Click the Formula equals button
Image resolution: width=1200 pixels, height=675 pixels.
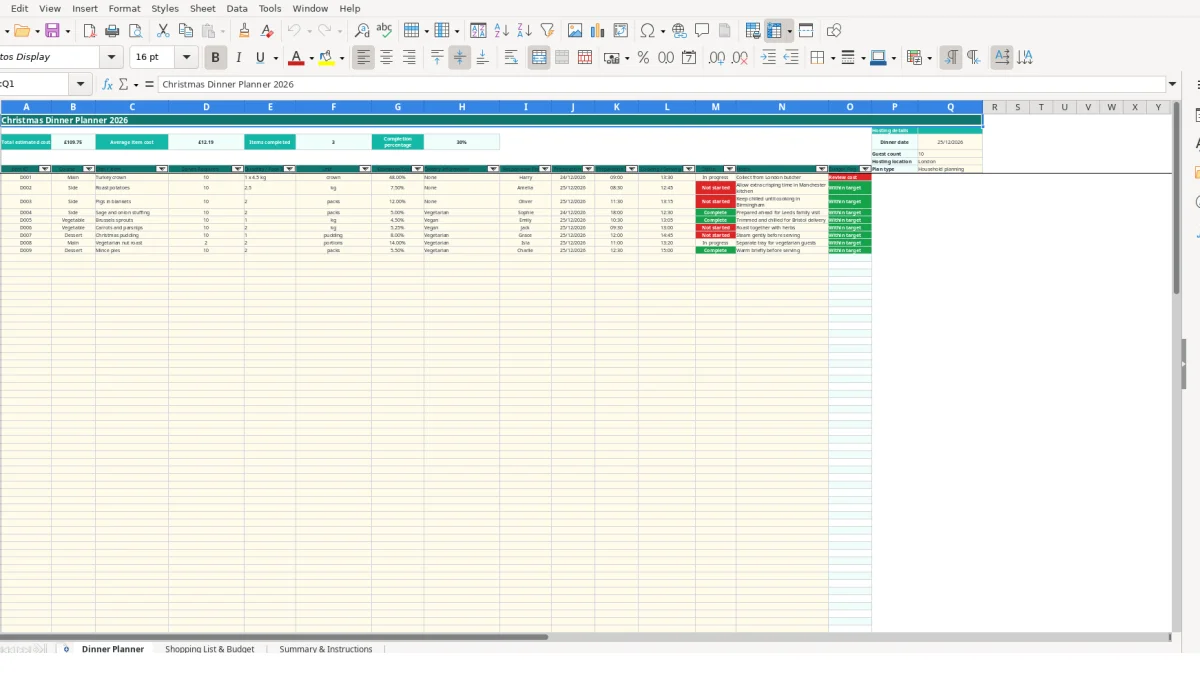(149, 85)
